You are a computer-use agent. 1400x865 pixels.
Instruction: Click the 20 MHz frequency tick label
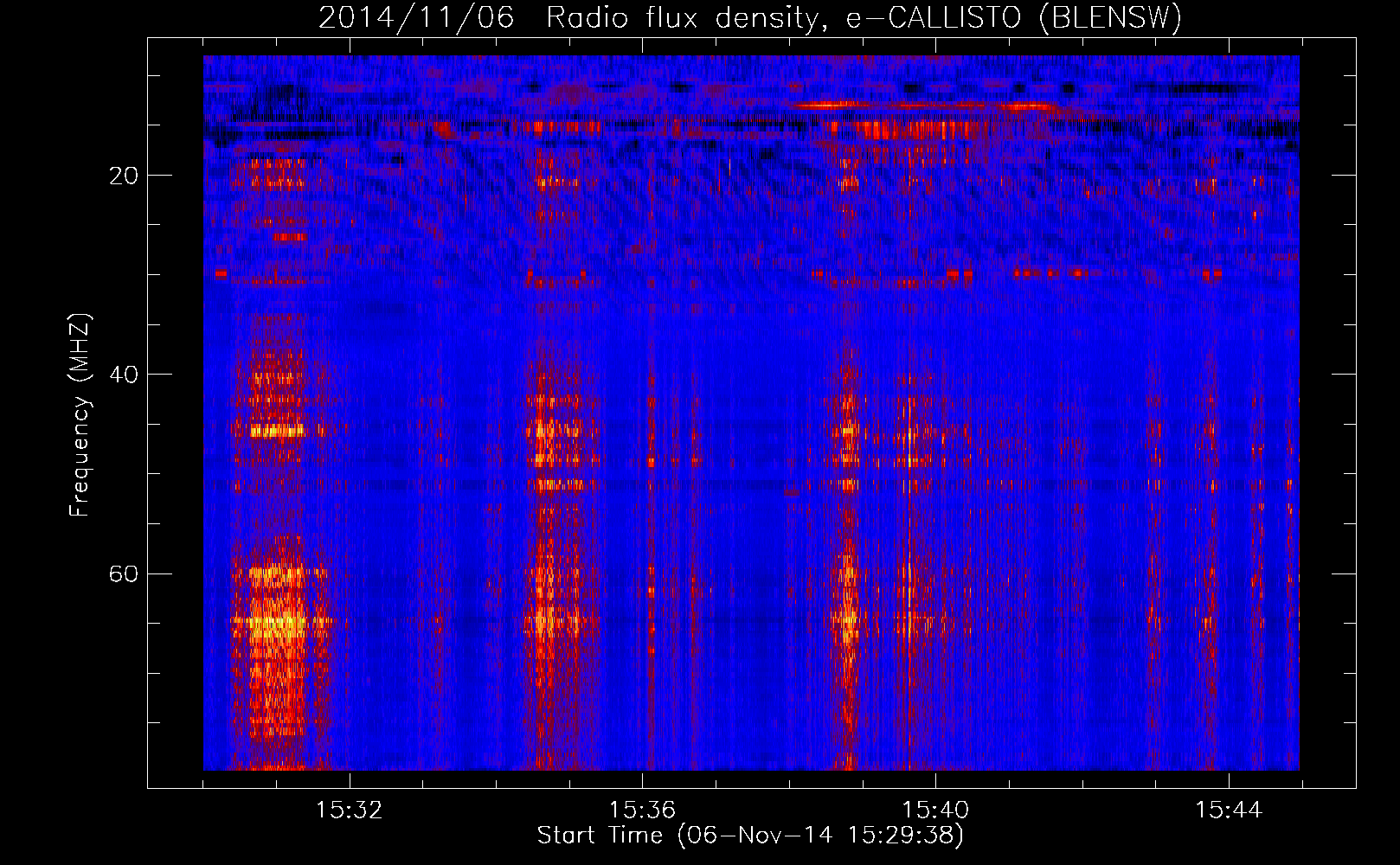coord(124,176)
